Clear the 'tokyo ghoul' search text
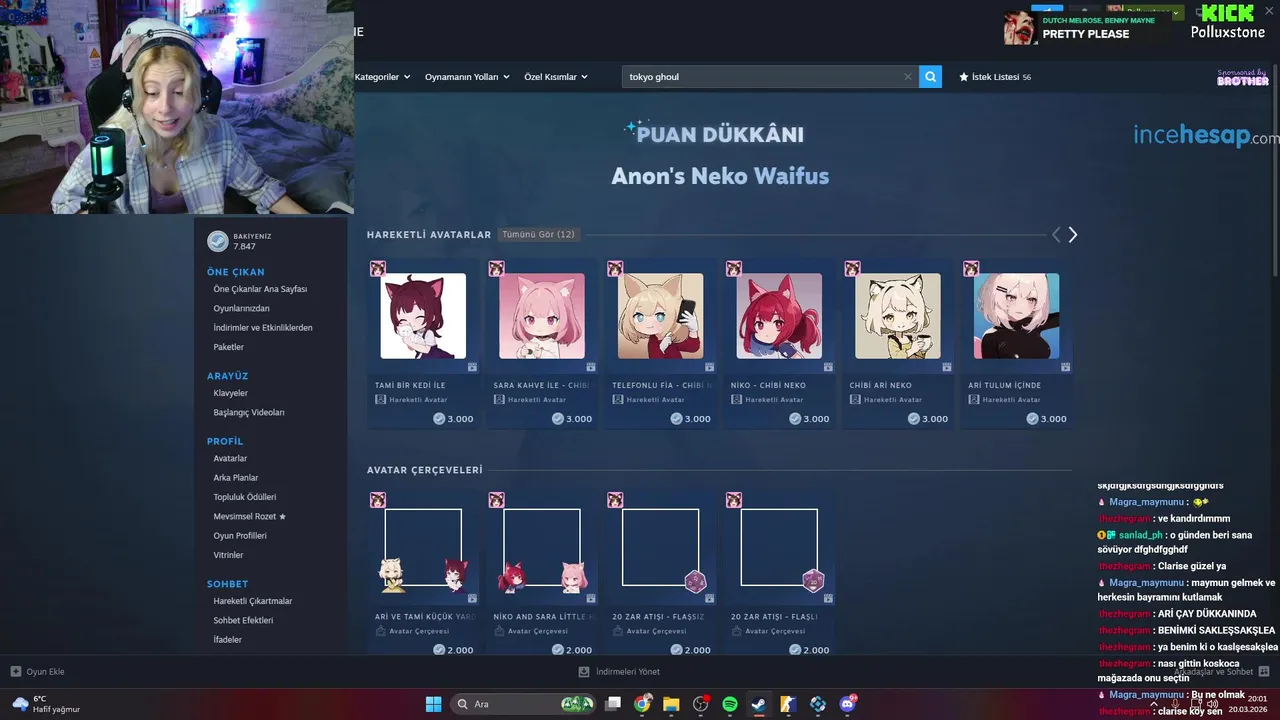Image resolution: width=1280 pixels, height=720 pixels. coord(908,77)
